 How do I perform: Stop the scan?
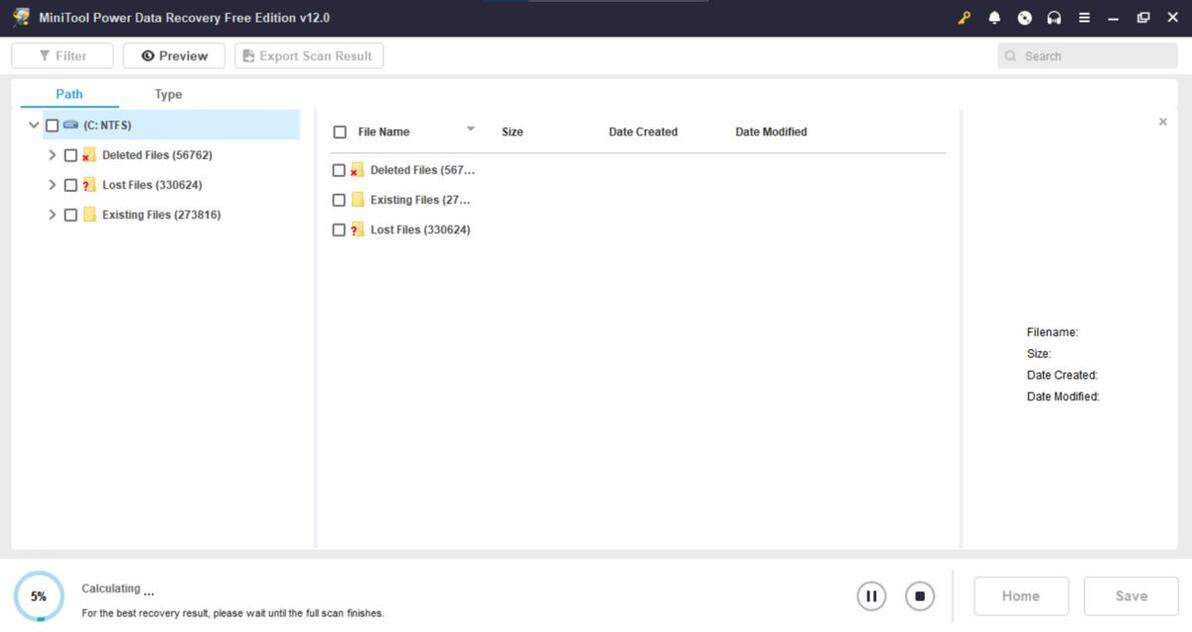tap(920, 596)
